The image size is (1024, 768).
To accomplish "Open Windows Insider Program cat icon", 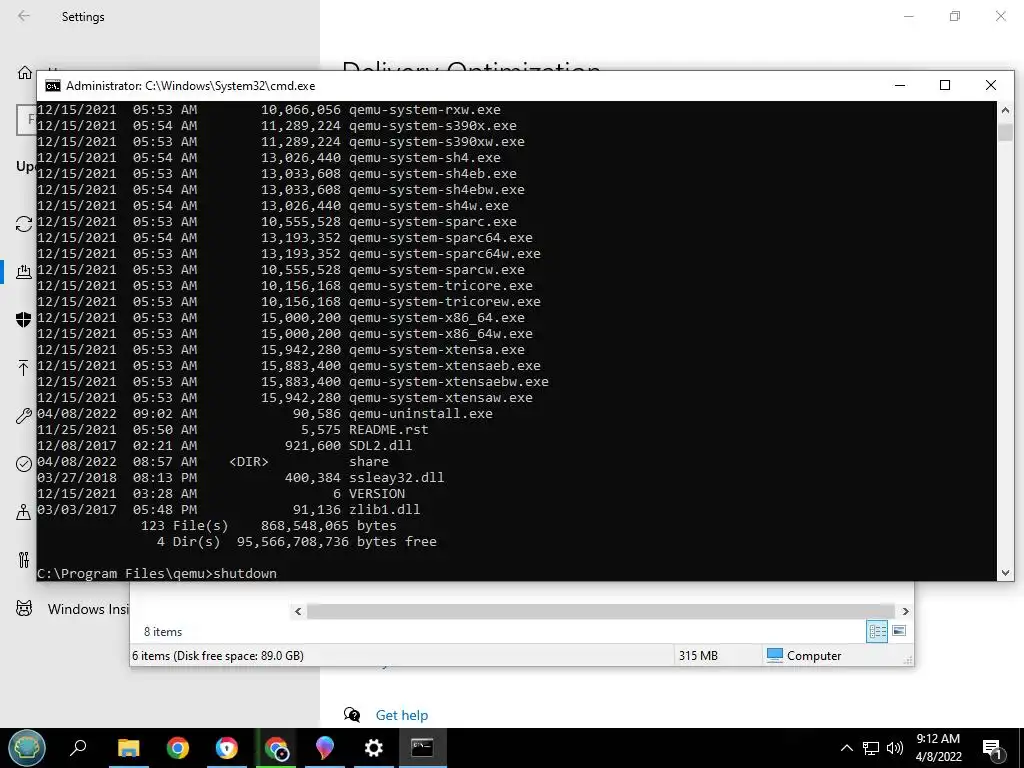I will (24, 609).
